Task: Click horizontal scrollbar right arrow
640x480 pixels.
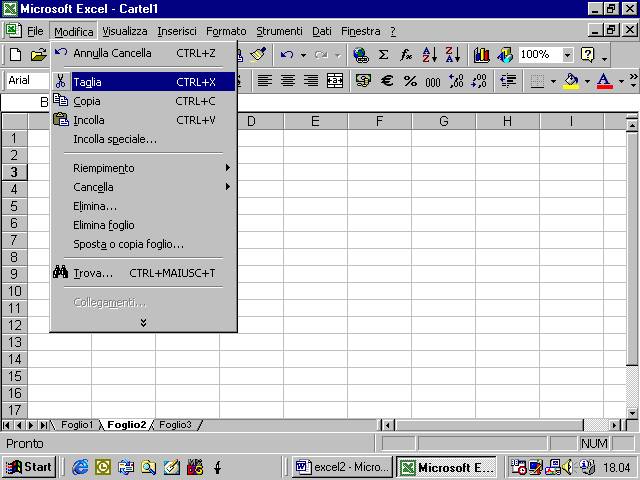Action: coord(614,425)
